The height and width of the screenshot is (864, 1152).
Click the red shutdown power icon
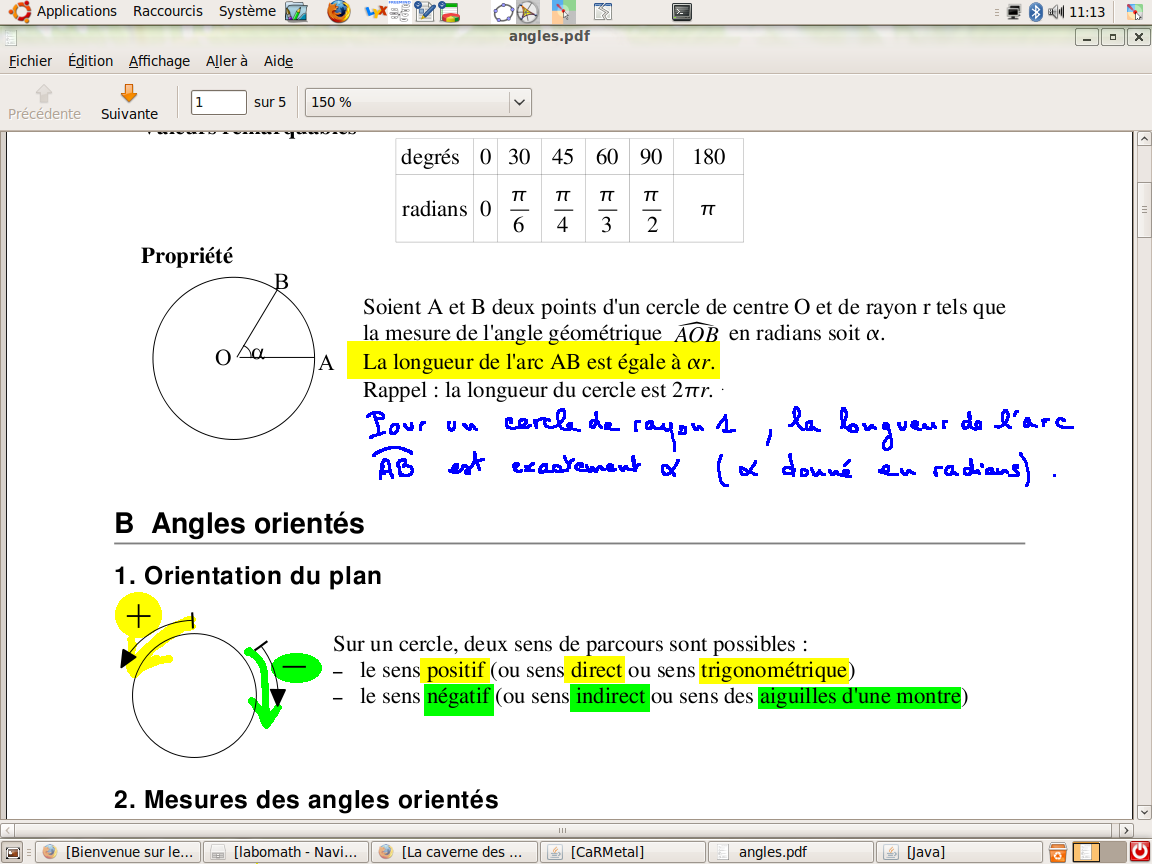1139,852
